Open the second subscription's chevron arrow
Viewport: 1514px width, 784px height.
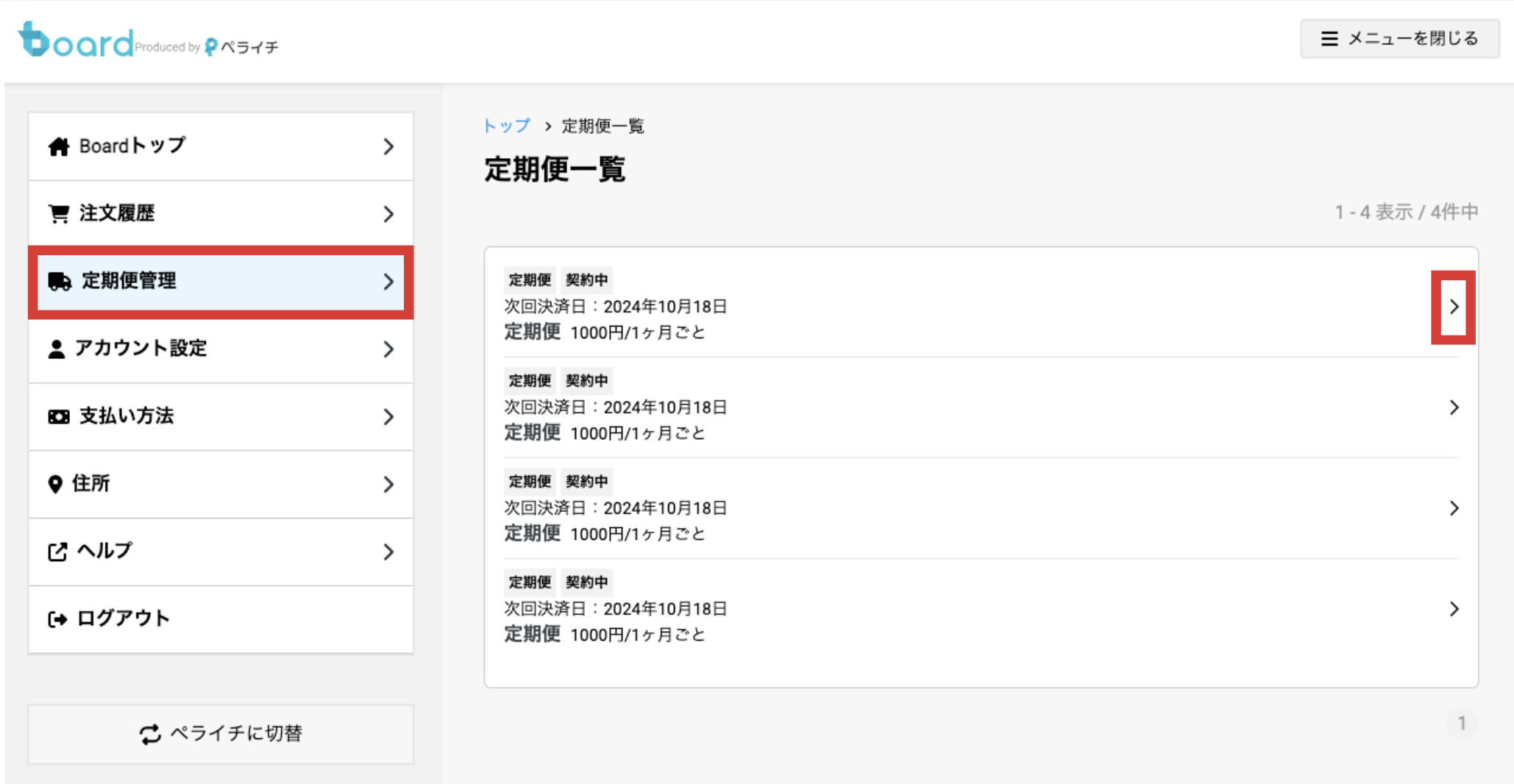pyautogui.click(x=1454, y=407)
